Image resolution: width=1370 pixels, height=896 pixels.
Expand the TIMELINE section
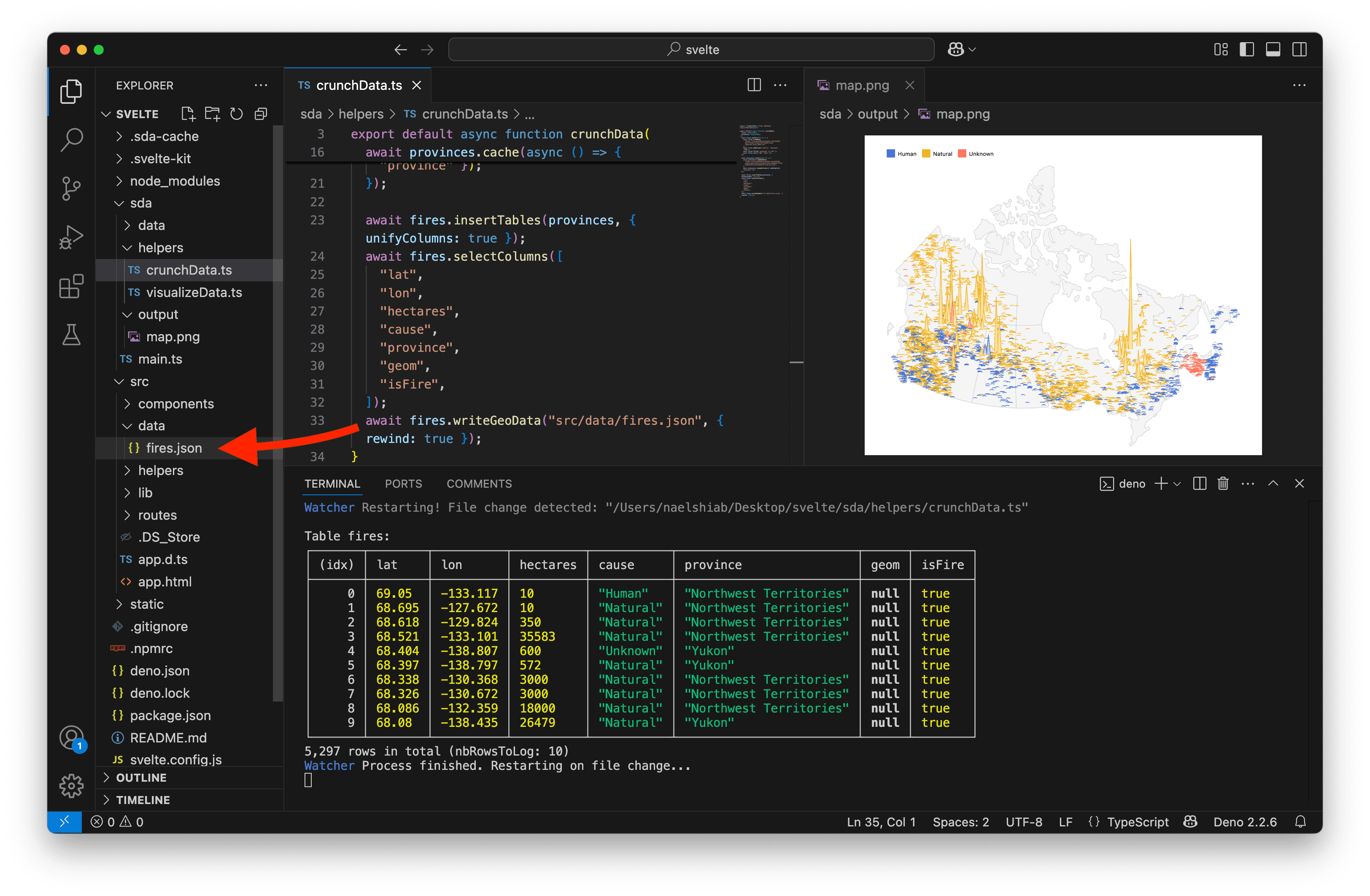pos(143,800)
